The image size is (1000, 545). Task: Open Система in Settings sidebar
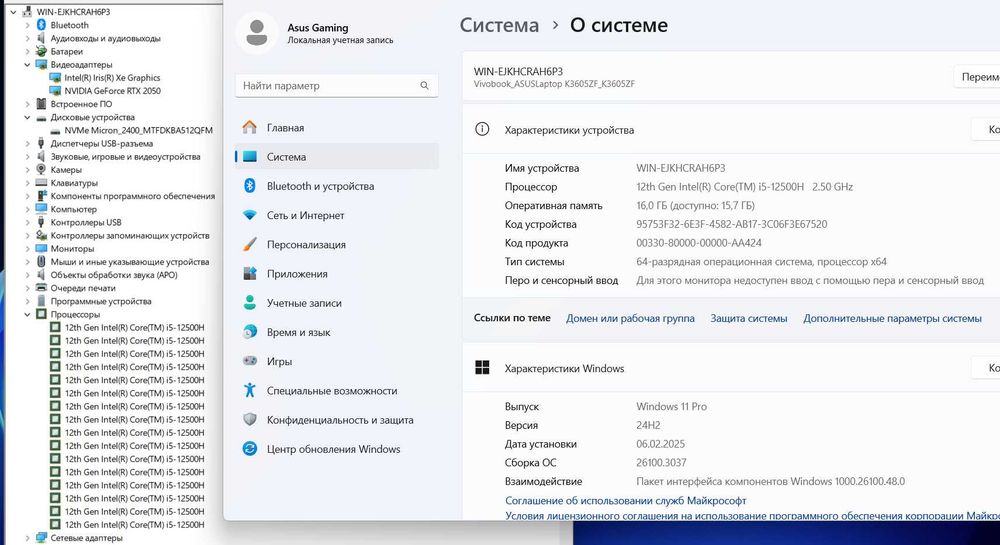(x=337, y=157)
